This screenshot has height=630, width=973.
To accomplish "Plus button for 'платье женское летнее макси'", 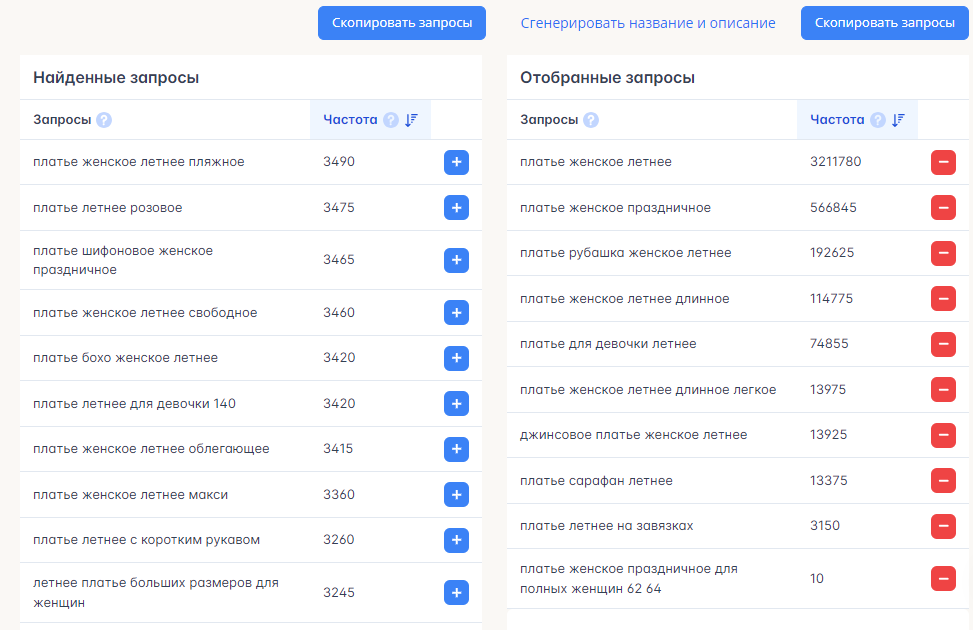I will point(456,495).
